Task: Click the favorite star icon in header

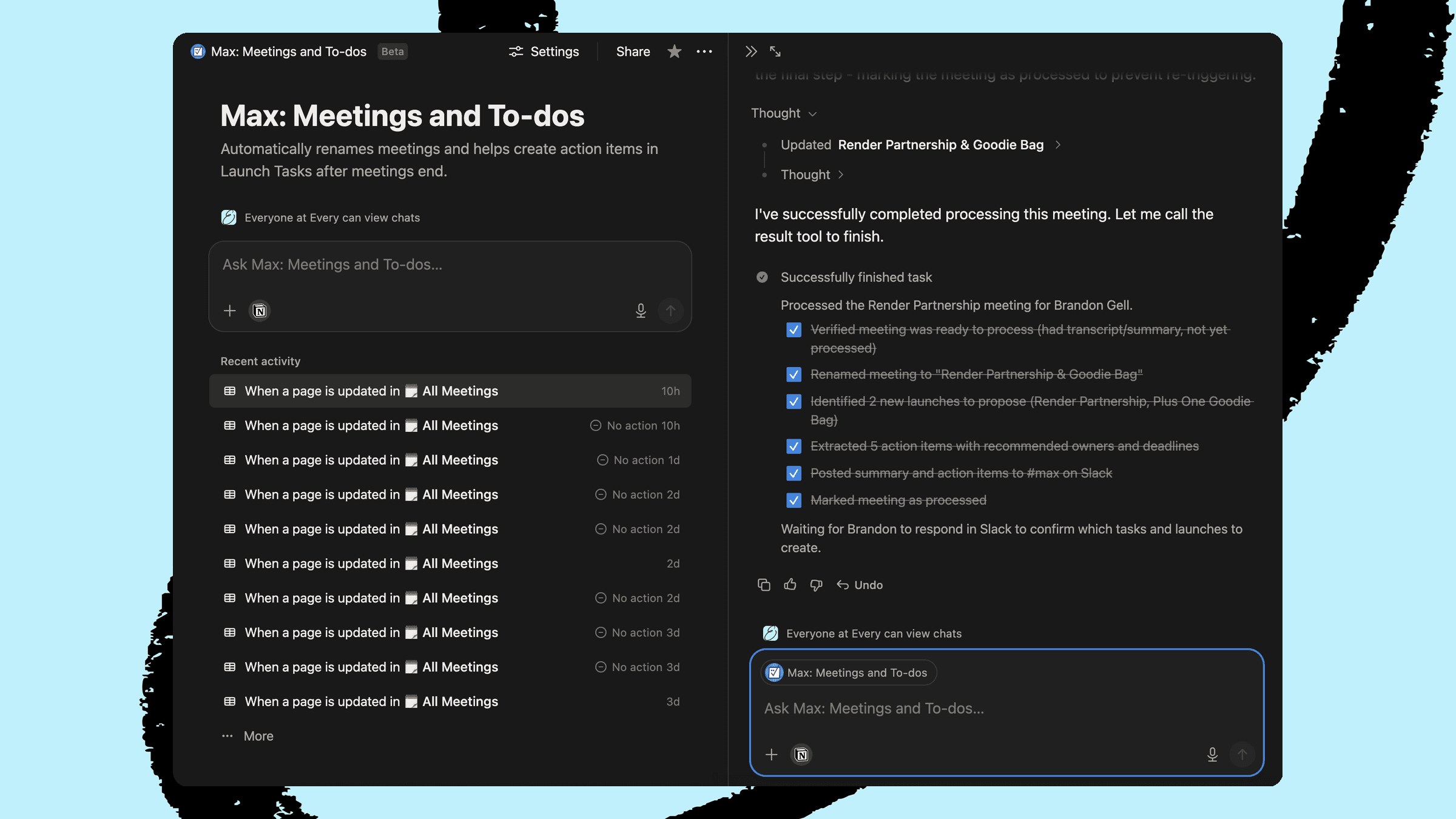Action: point(674,52)
